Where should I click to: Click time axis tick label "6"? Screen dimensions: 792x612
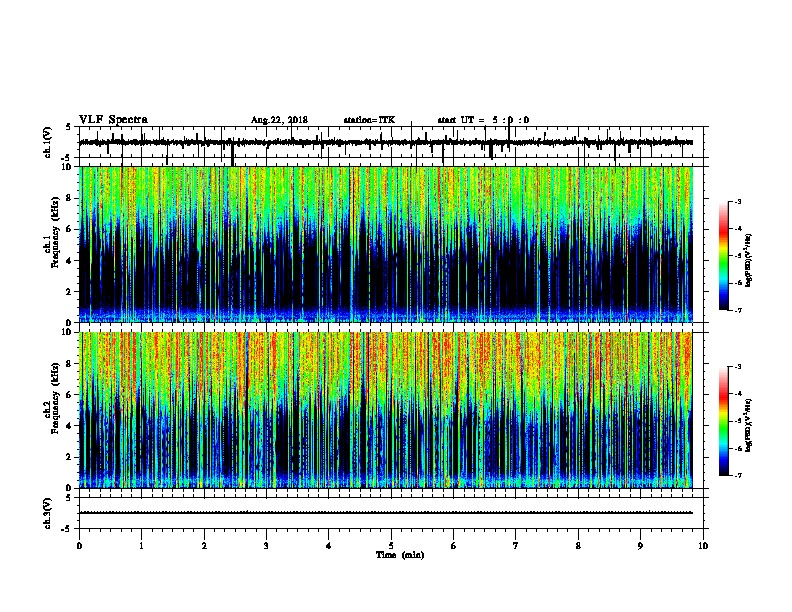(454, 546)
